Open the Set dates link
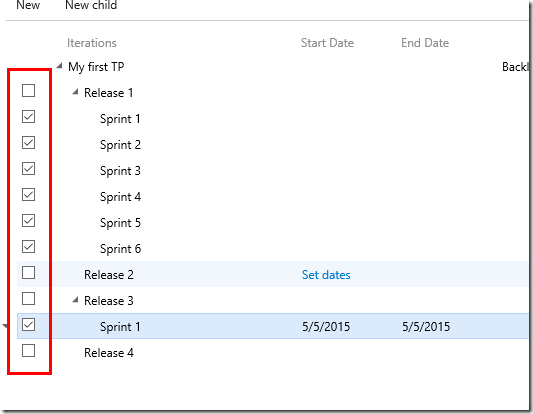This screenshot has height=414, width=533. [x=326, y=275]
